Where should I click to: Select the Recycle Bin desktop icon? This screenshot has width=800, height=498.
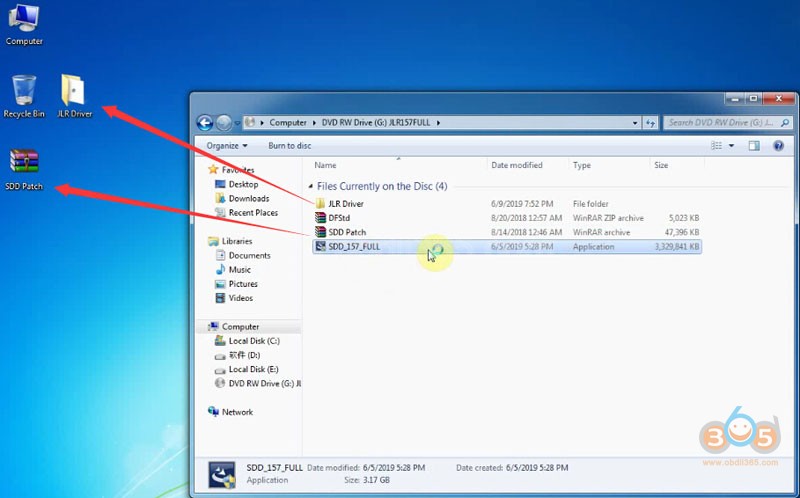point(23,96)
